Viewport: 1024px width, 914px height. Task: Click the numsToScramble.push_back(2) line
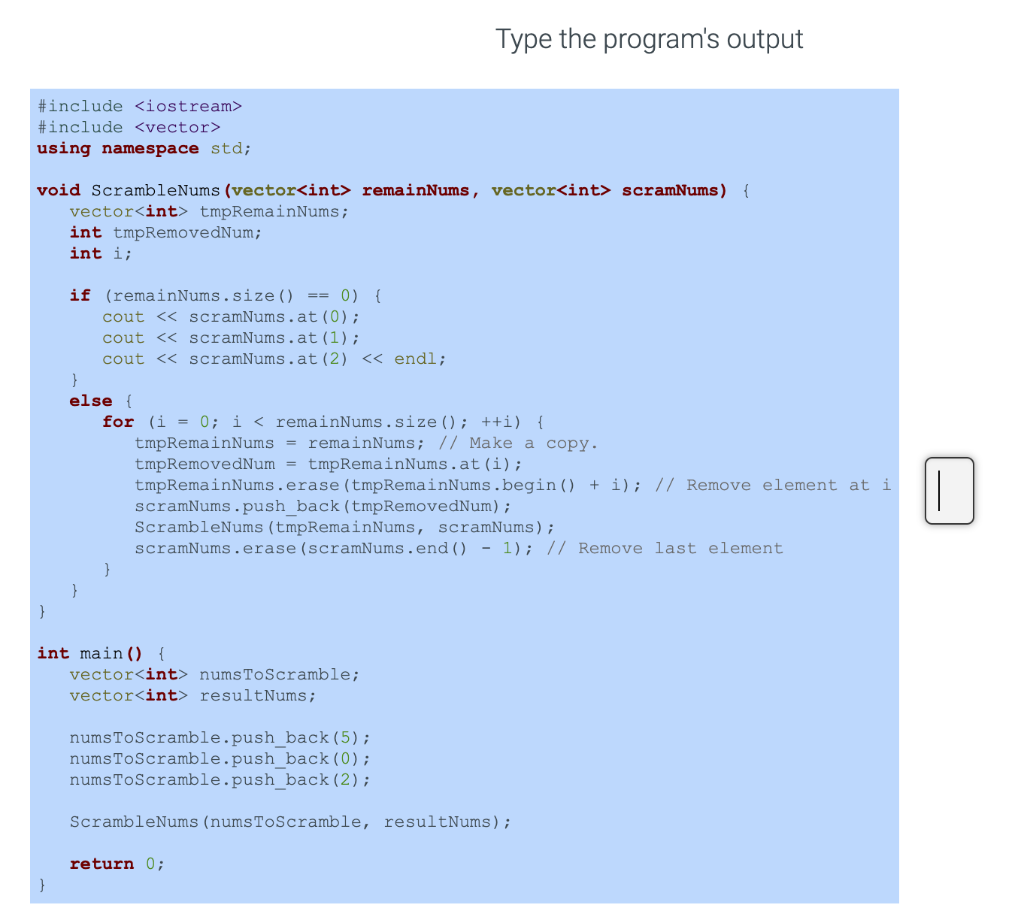coord(220,779)
